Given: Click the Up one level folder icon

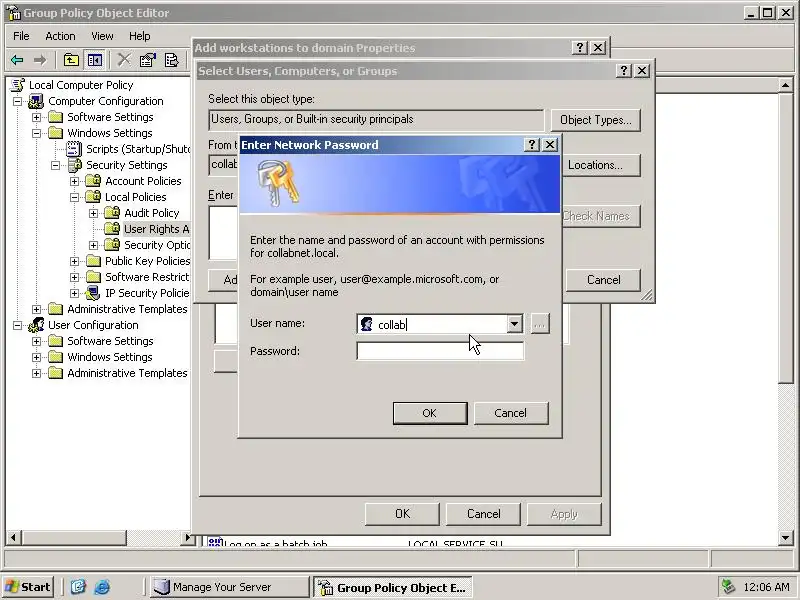Looking at the screenshot, I should pyautogui.click(x=71, y=60).
